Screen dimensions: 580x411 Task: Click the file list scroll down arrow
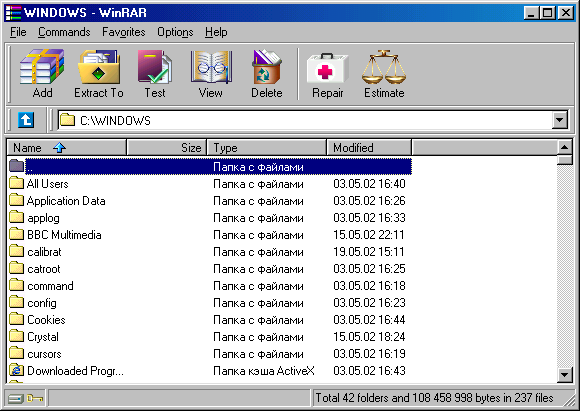point(564,375)
